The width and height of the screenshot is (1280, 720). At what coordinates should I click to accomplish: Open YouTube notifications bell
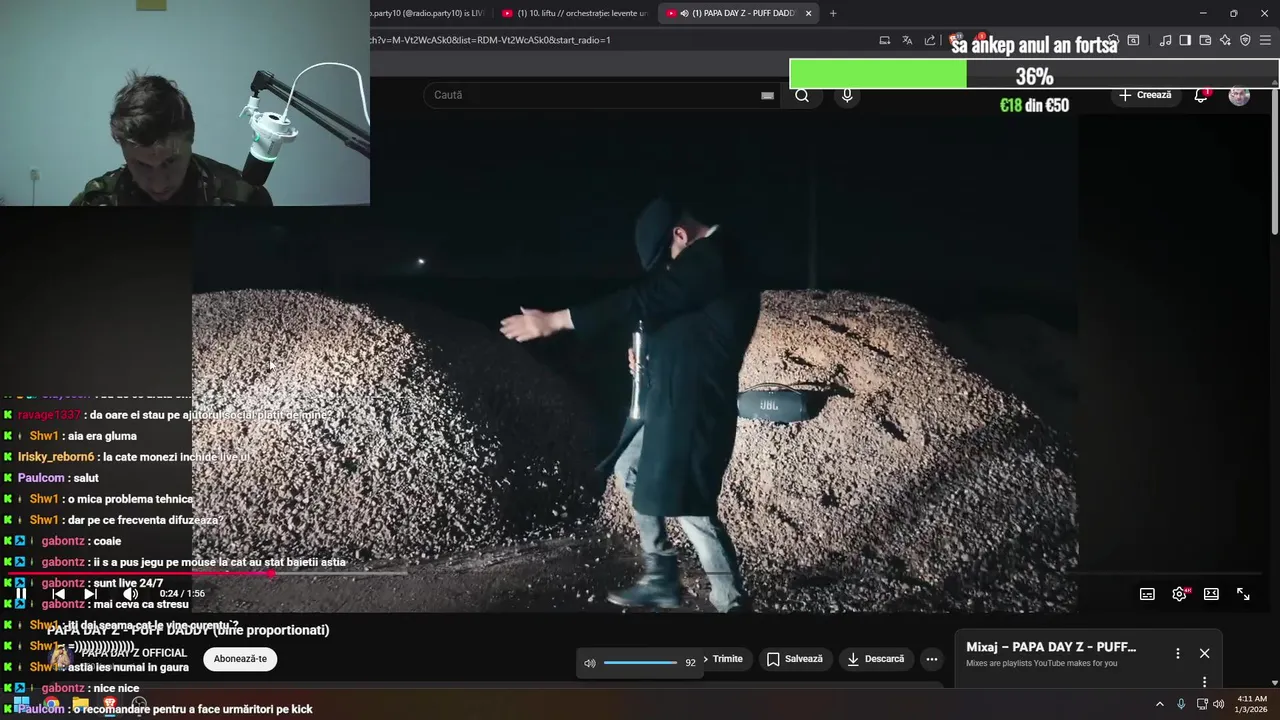(1201, 96)
